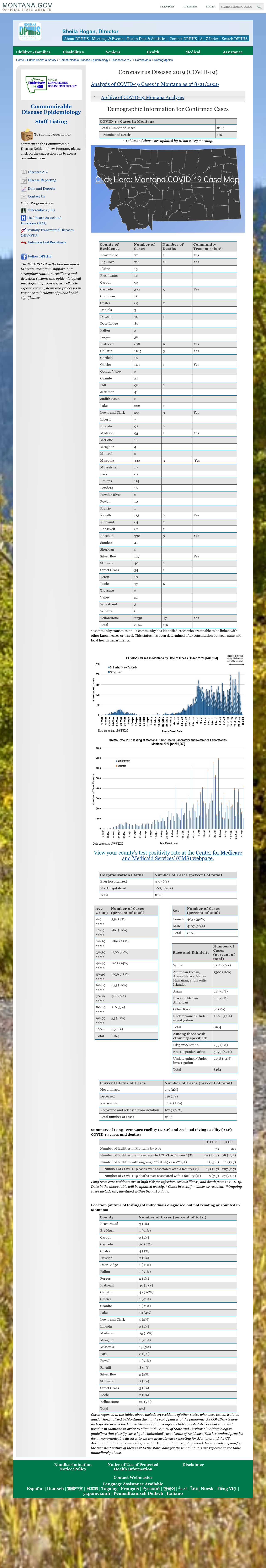Click the Staff Listing link

(x=51, y=122)
